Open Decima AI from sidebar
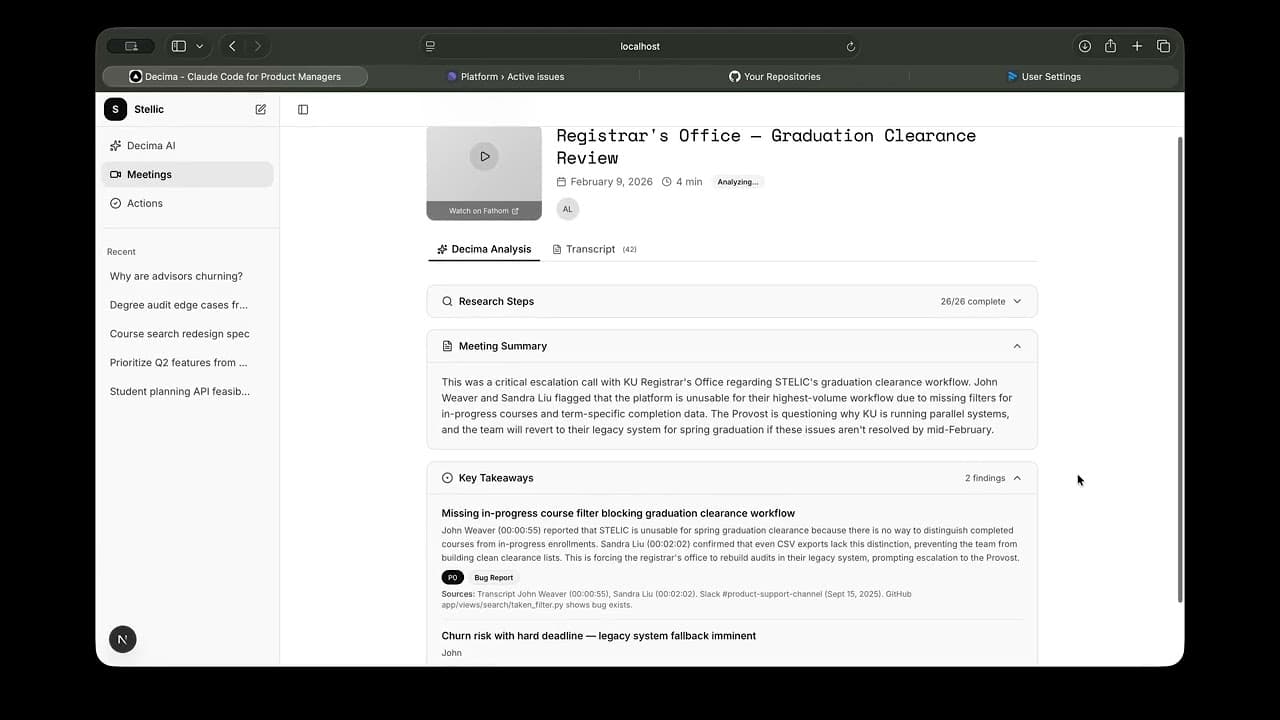Screen dimensions: 1280x720 click(x=150, y=146)
